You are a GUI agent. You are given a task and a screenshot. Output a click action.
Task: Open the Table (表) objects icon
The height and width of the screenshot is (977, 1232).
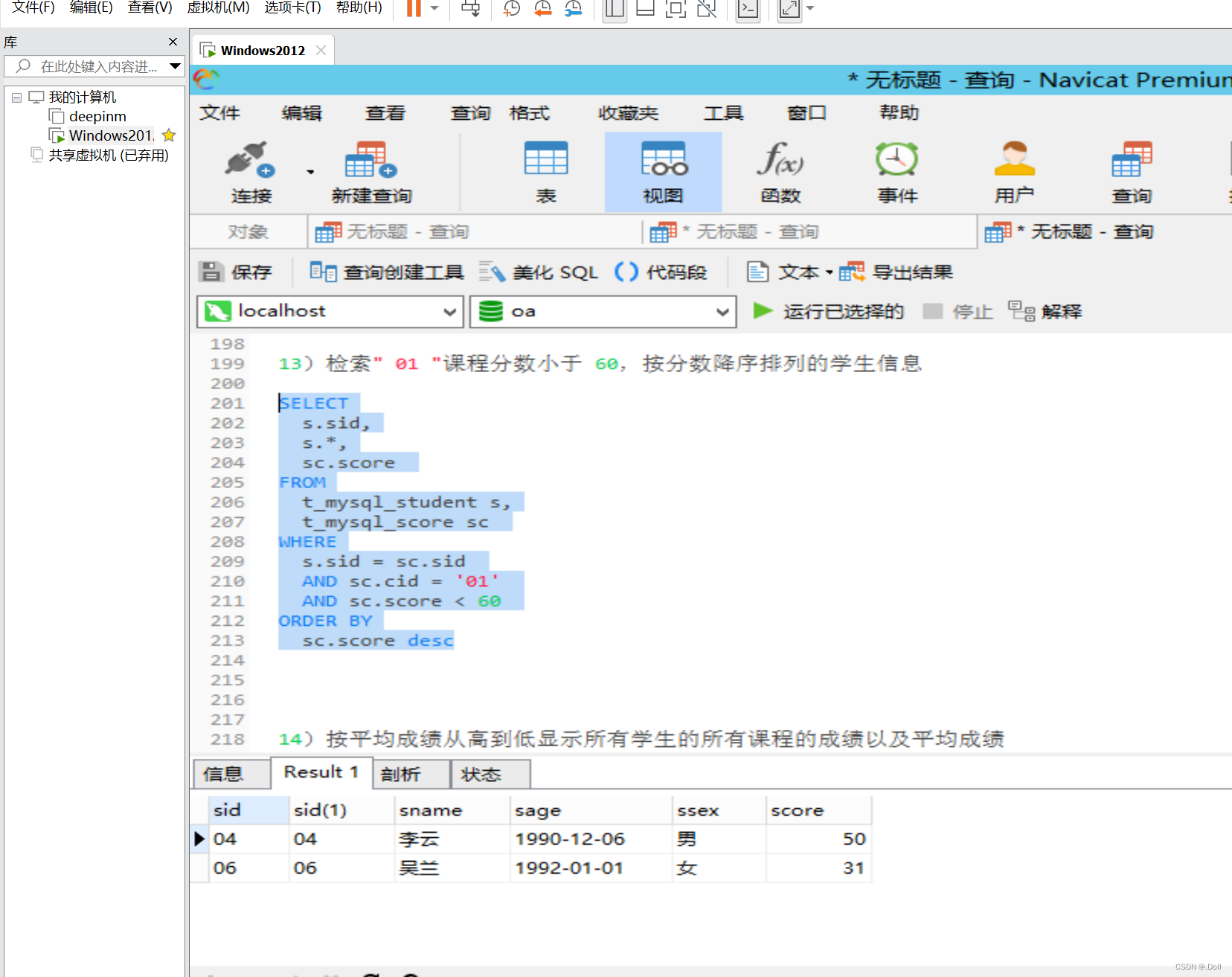tap(545, 158)
